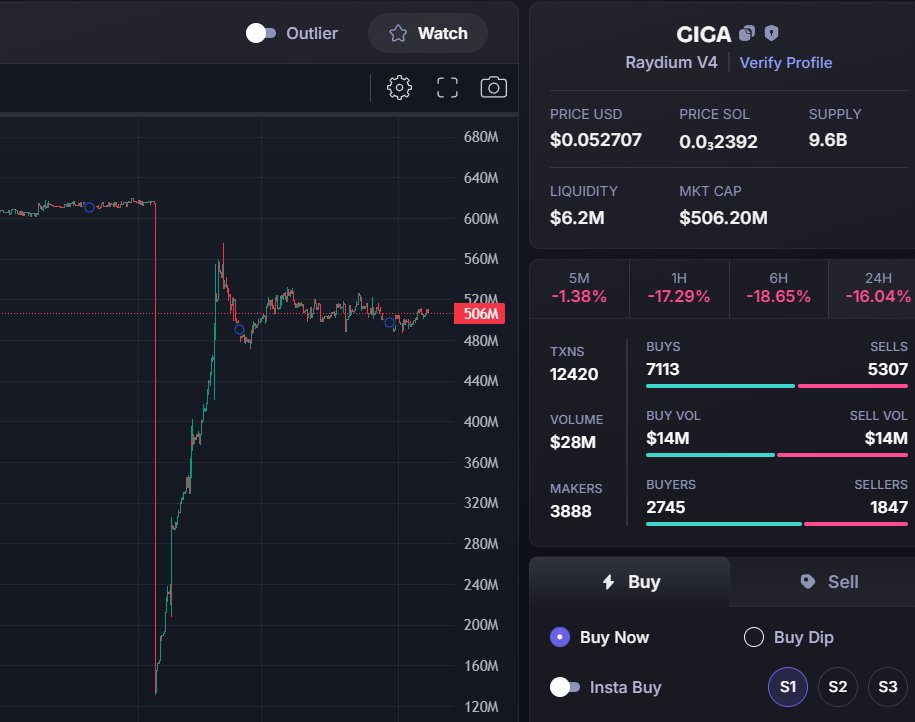Image resolution: width=915 pixels, height=722 pixels.
Task: Click the $6.2M liquidity value
Action: (x=577, y=218)
